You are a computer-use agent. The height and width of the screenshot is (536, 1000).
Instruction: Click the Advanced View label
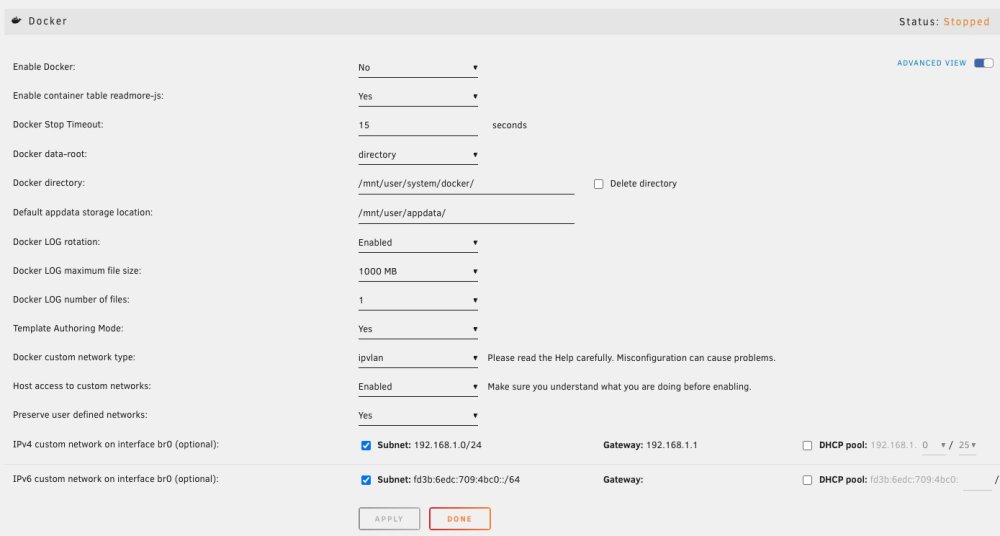tap(931, 63)
